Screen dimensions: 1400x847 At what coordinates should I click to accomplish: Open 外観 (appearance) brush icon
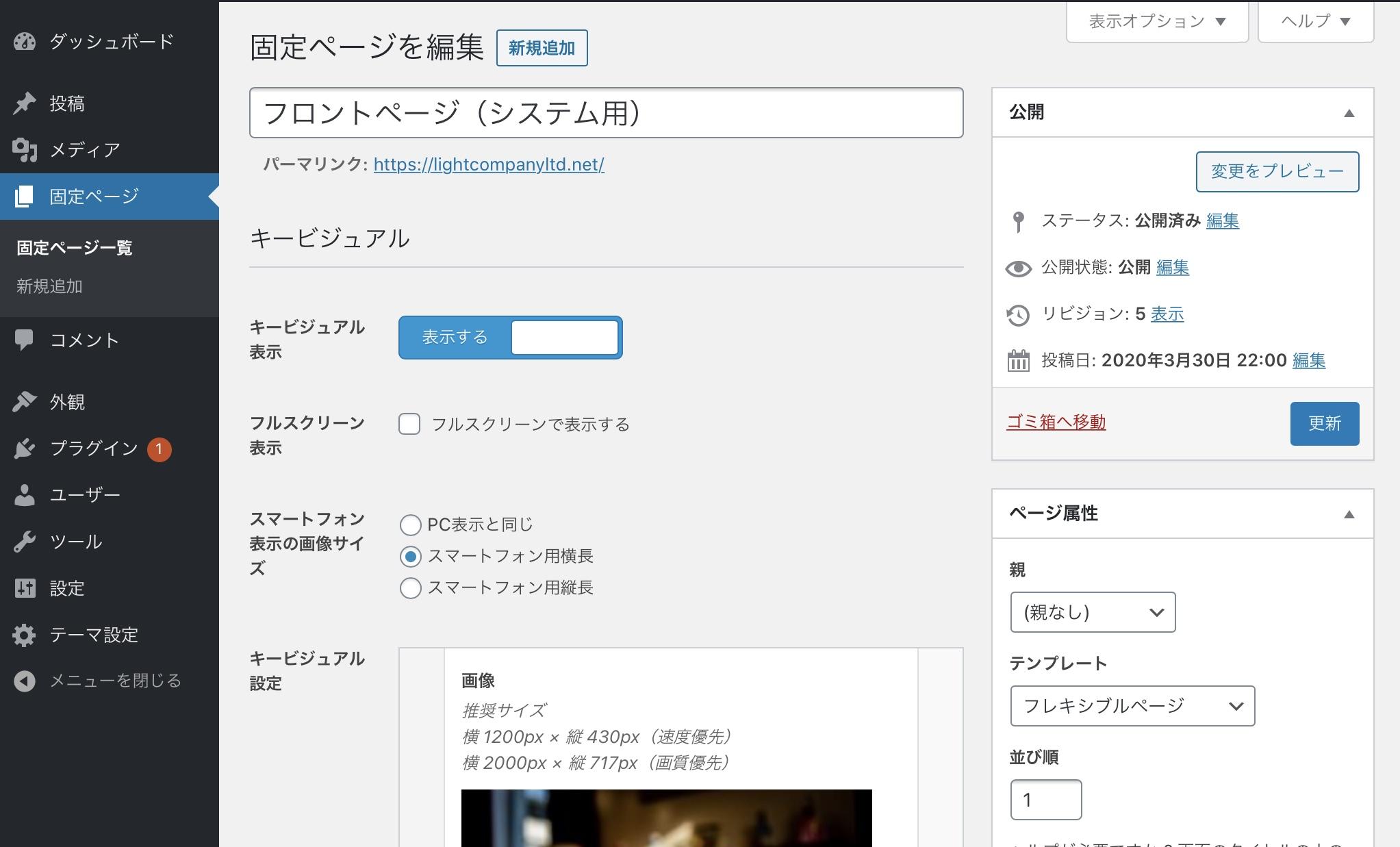[25, 401]
